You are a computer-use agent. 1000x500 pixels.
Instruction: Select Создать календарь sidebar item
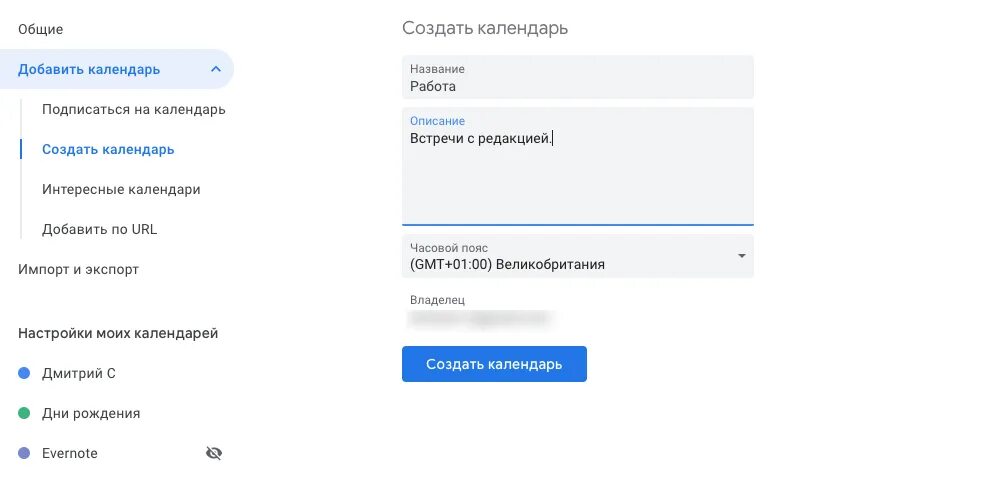(x=108, y=149)
